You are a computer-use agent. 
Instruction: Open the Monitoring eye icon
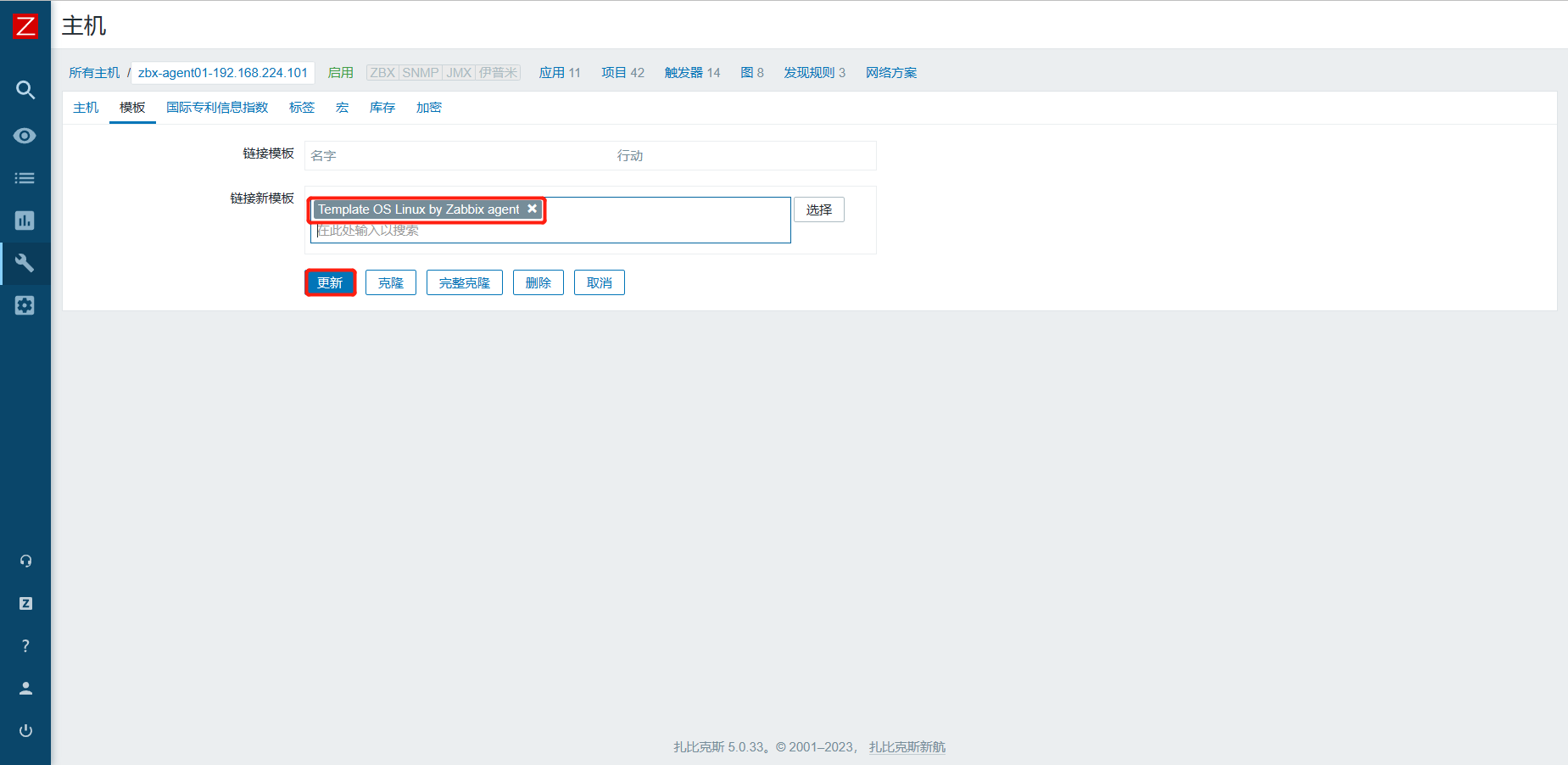click(25, 136)
